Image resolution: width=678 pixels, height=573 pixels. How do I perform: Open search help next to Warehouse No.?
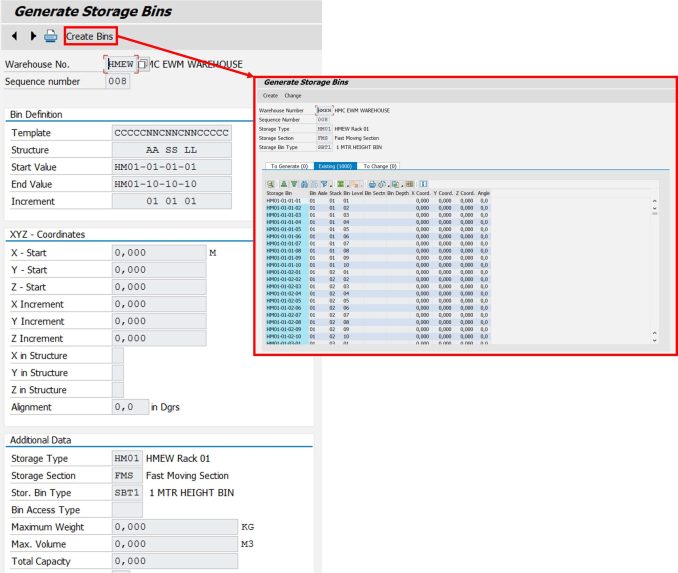pos(142,65)
